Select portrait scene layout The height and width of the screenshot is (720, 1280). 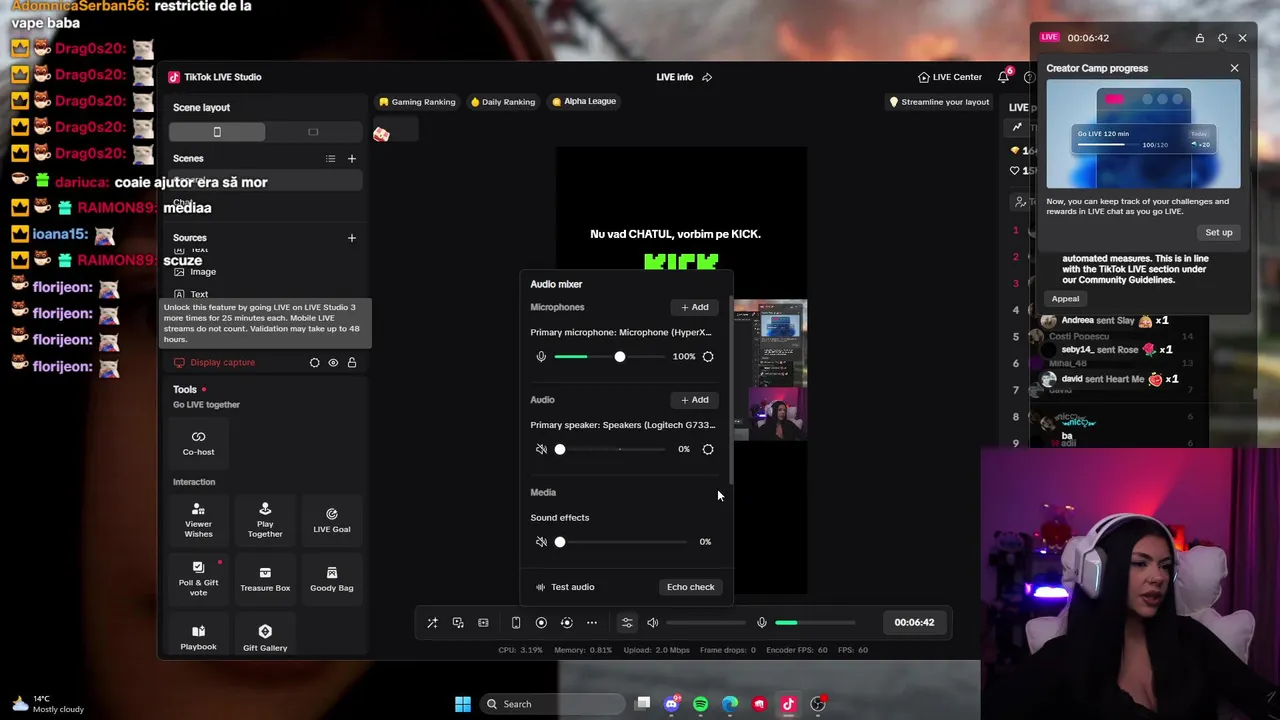[217, 132]
